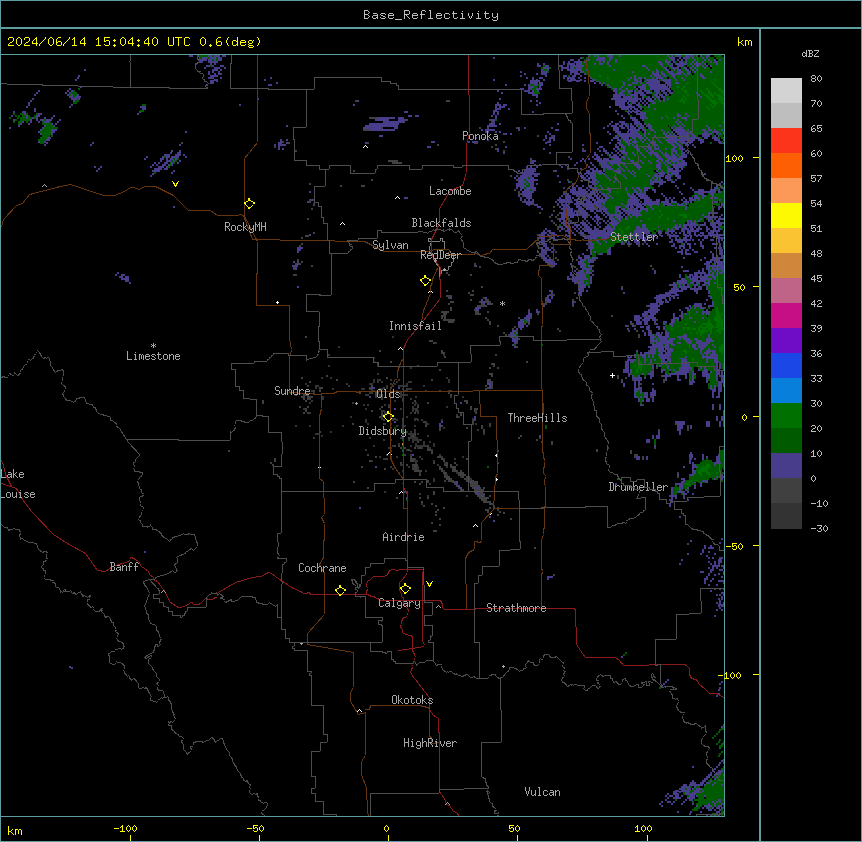Click the dBZ legend heading
The width and height of the screenshot is (862, 842).
[810, 53]
